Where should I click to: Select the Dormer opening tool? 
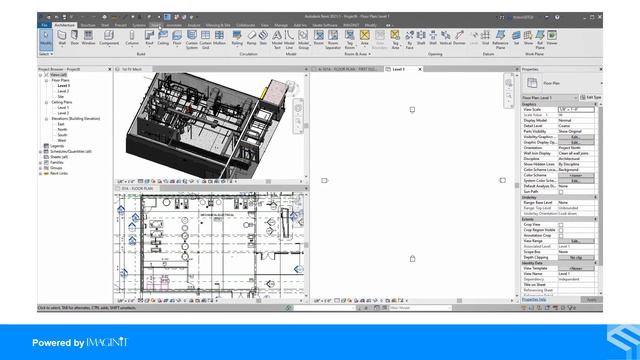pos(459,38)
